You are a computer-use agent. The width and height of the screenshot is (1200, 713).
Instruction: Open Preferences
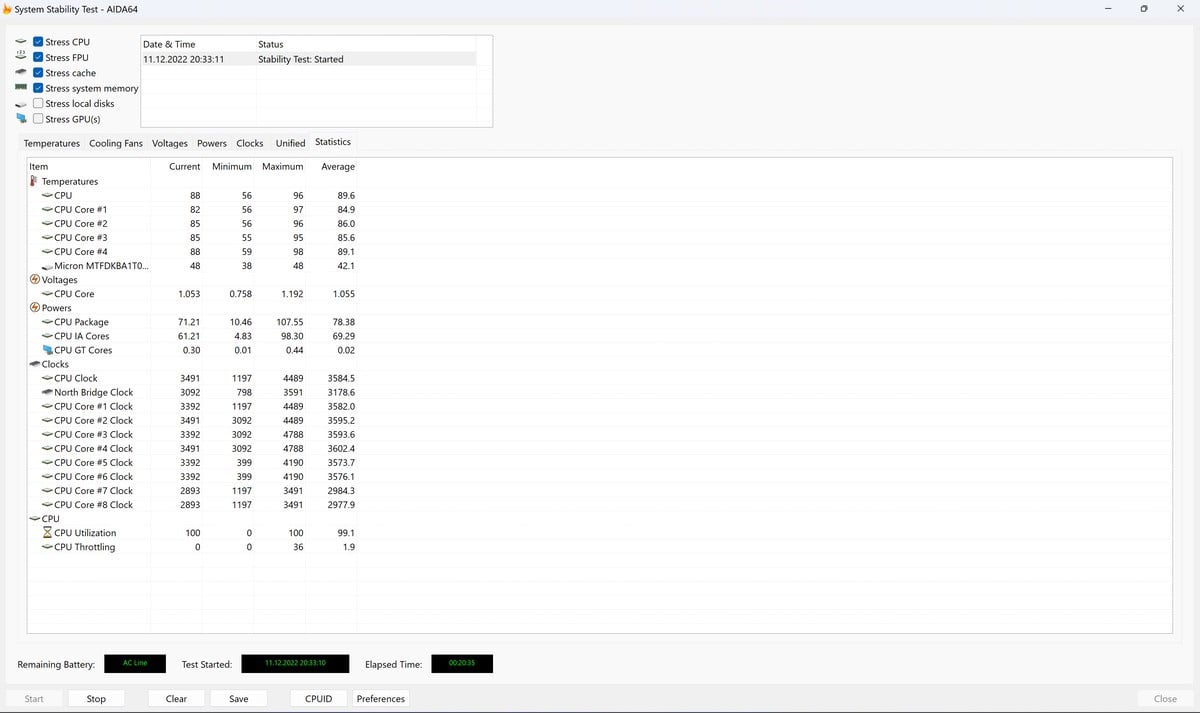click(381, 699)
